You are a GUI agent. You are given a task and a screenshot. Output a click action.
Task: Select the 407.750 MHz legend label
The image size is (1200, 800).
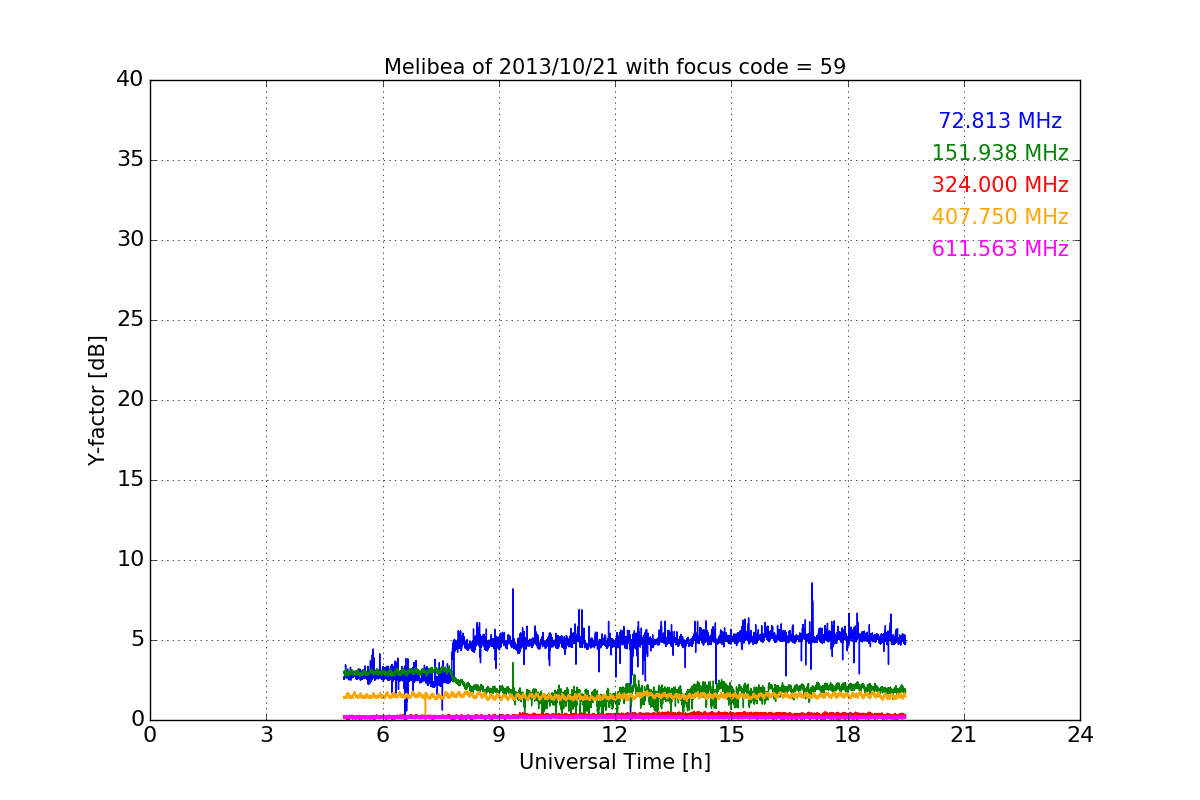(x=1000, y=217)
